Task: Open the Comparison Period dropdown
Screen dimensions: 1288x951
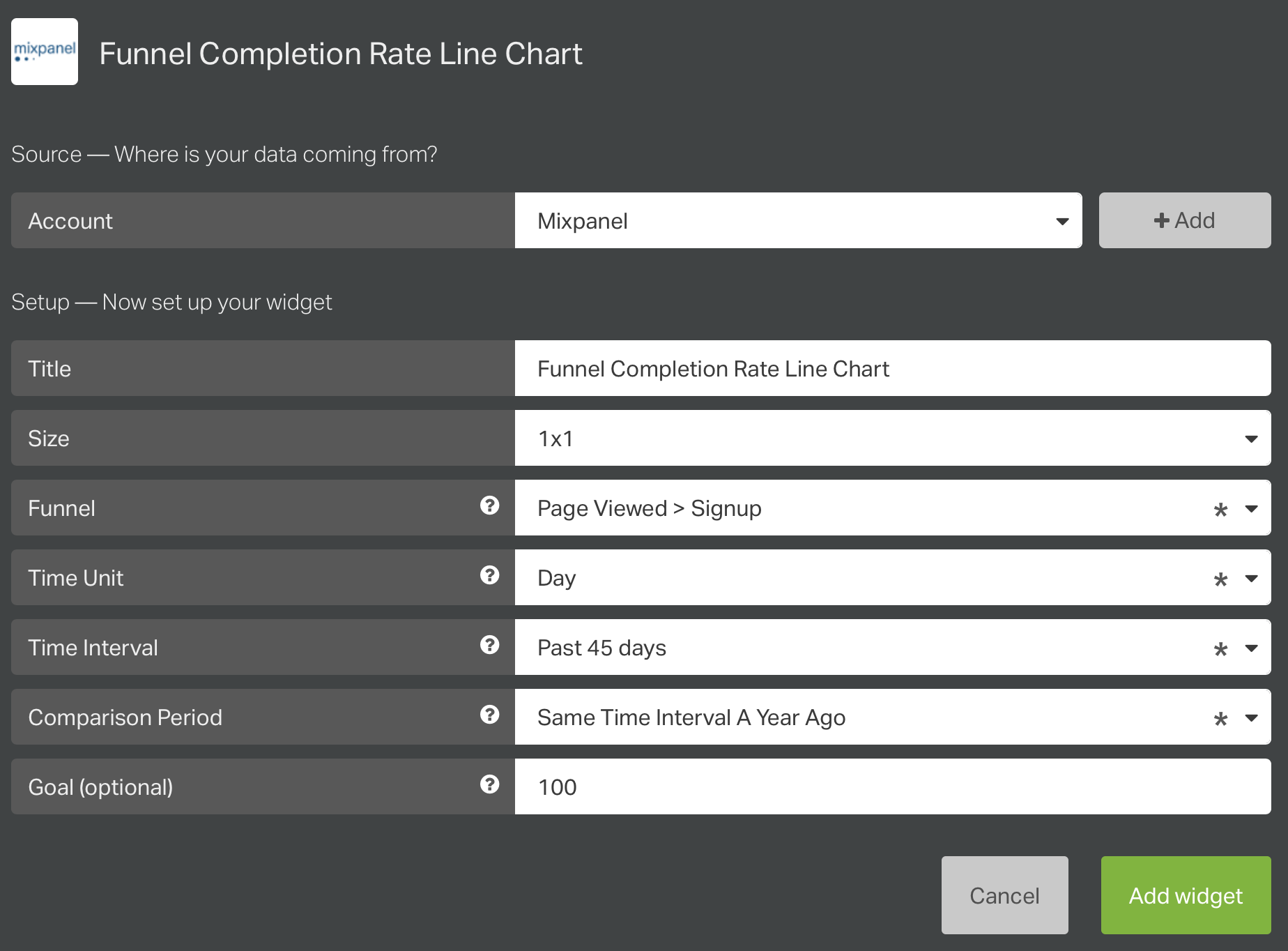Action: click(x=893, y=717)
